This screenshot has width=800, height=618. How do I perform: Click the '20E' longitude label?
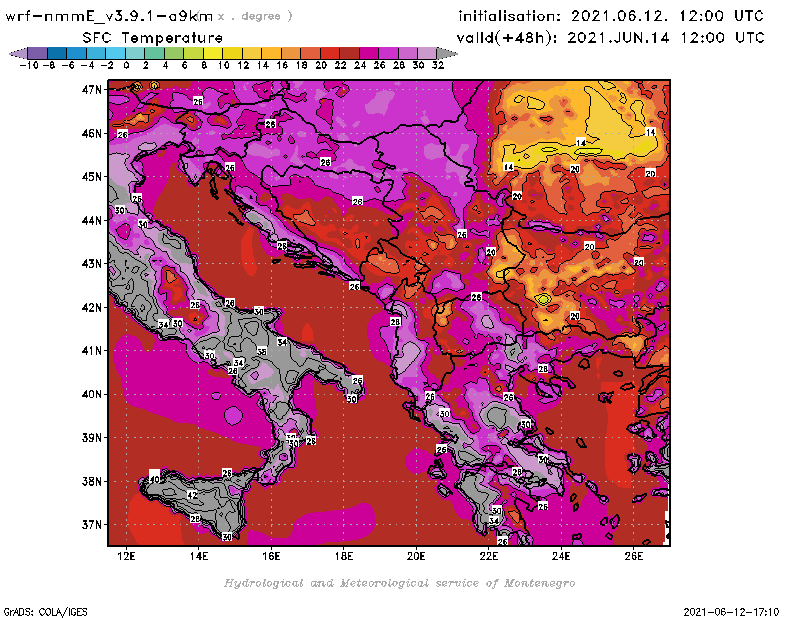click(416, 556)
